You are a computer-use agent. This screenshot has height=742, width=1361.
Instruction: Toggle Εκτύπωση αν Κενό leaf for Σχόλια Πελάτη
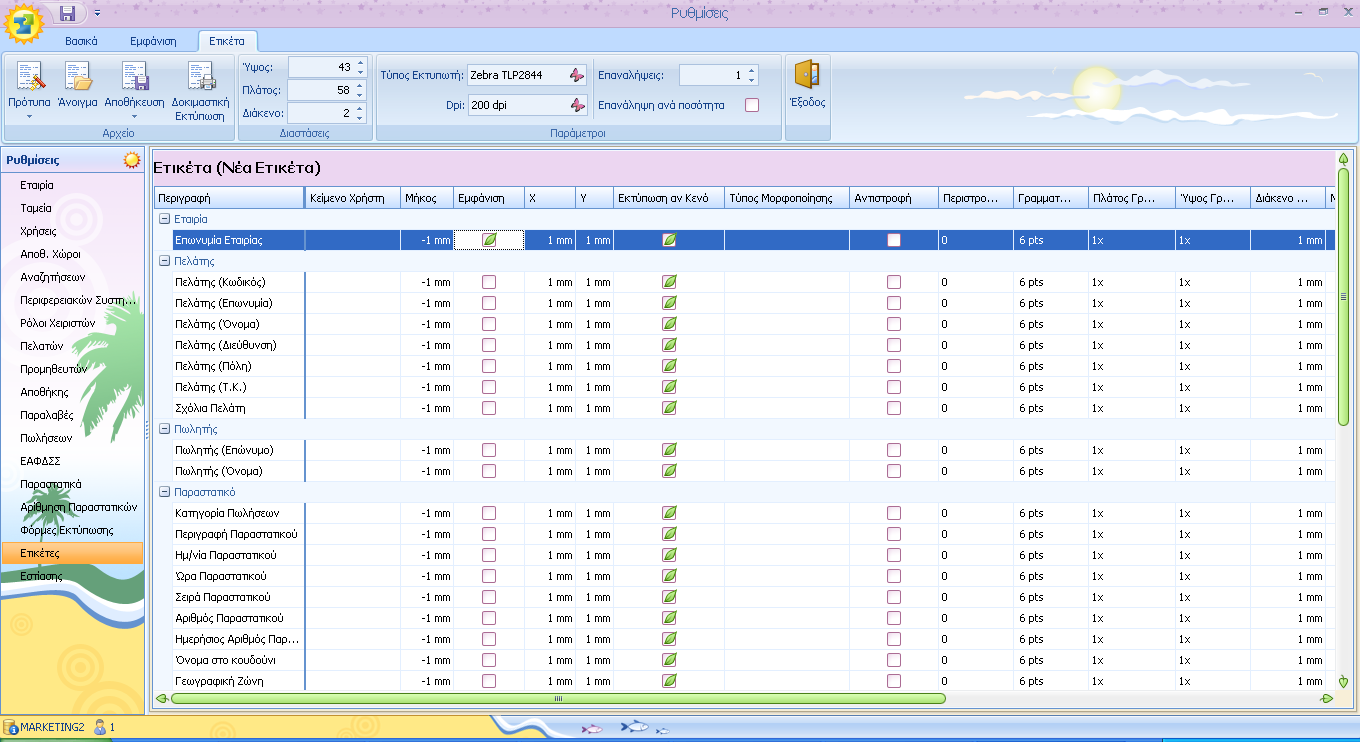[669, 408]
